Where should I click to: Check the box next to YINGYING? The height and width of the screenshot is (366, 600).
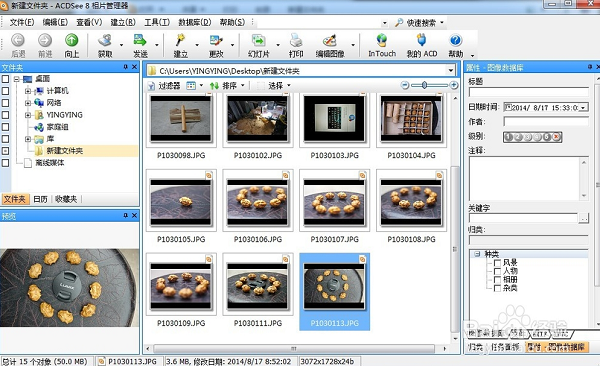point(5,115)
